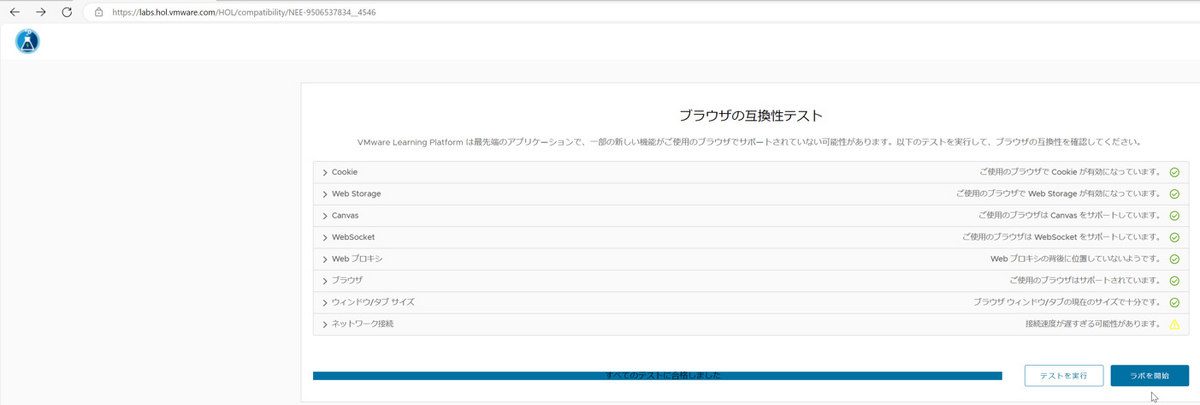Click the lock icon in the address bar
Image resolution: width=1200 pixels, height=405 pixels.
click(x=99, y=12)
